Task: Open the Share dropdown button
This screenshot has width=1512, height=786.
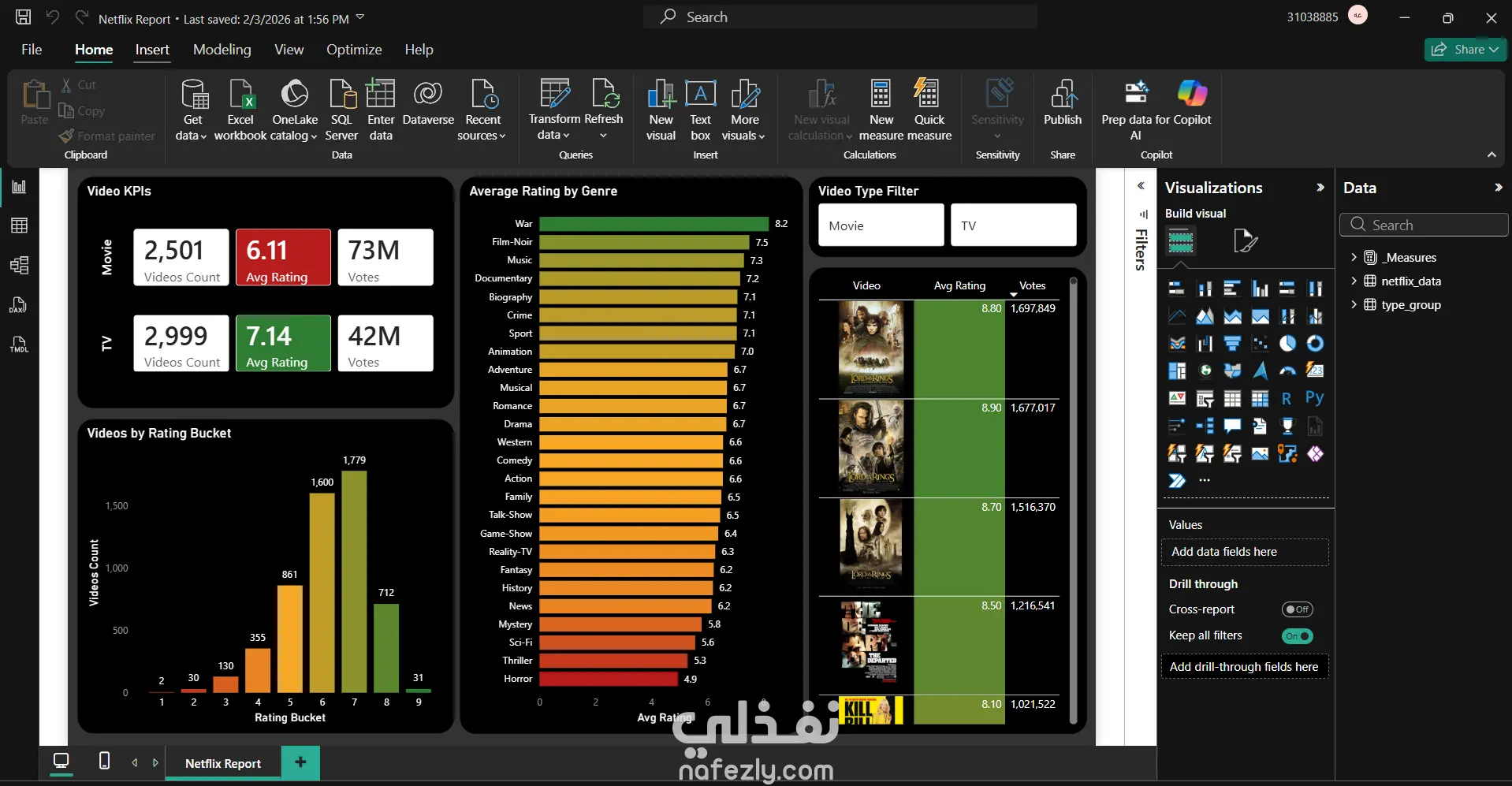Action: (x=1465, y=50)
